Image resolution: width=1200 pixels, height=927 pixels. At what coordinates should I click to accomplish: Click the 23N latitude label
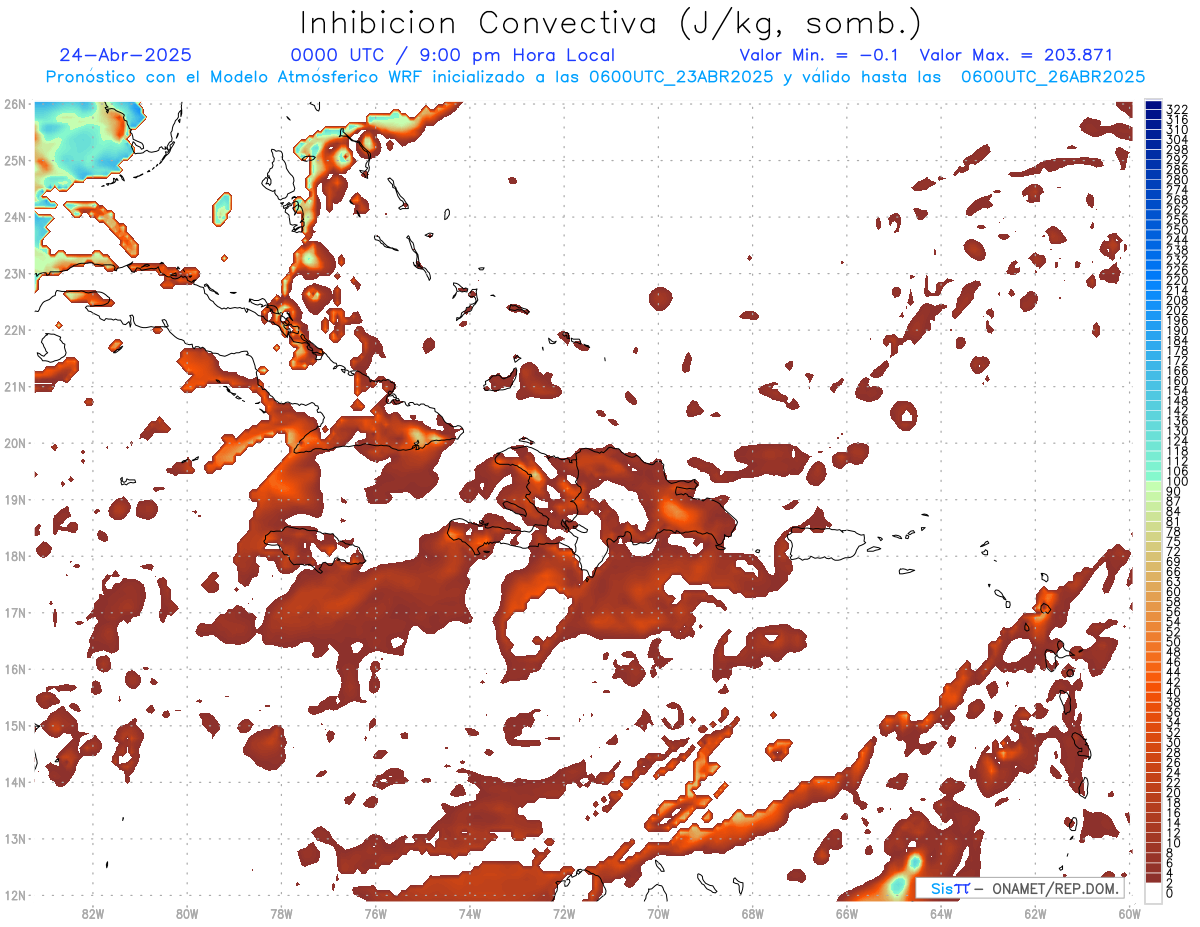14,273
